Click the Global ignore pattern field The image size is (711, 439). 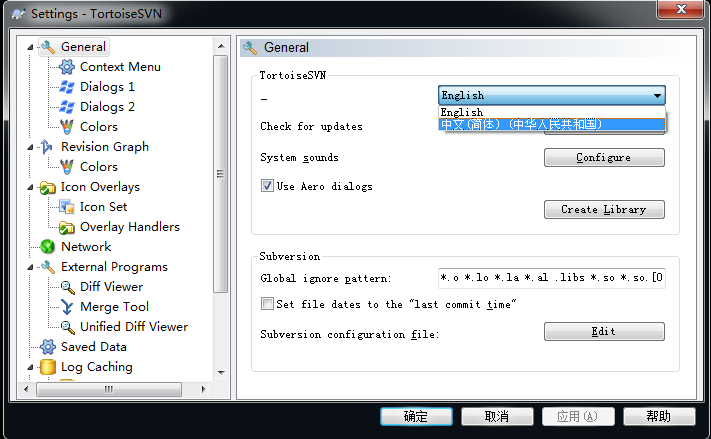click(551, 278)
